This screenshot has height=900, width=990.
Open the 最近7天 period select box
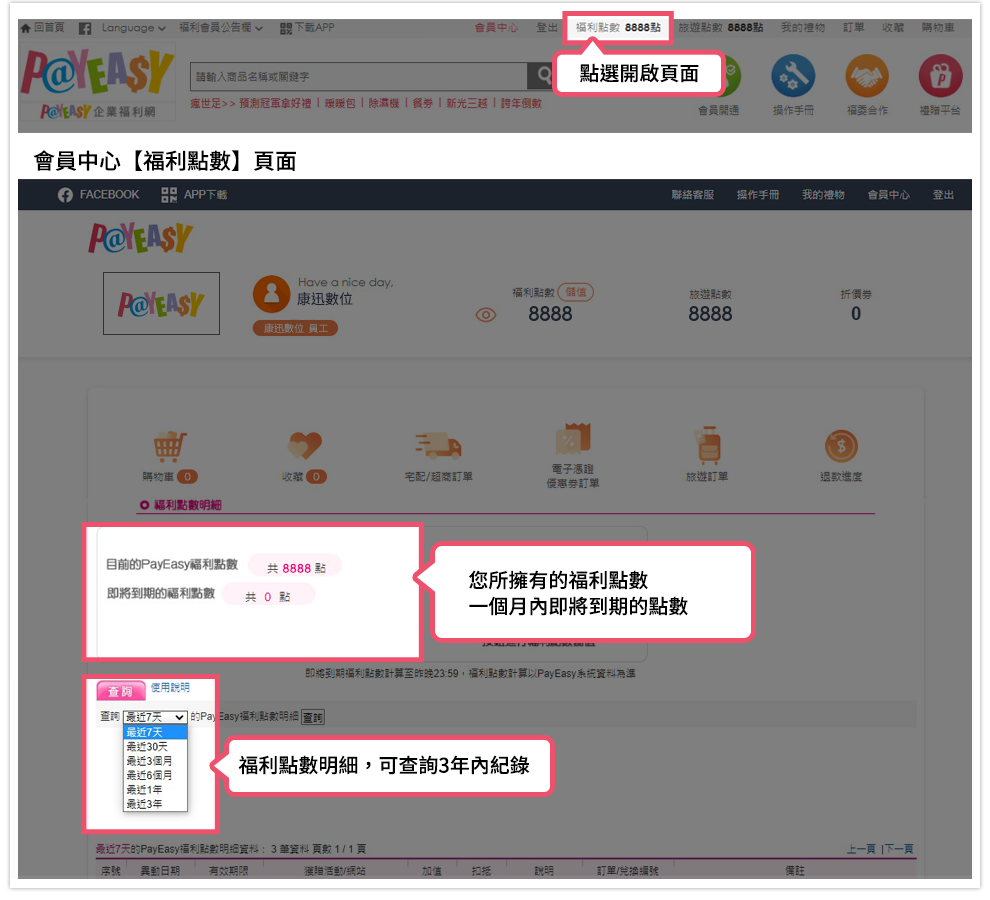[x=155, y=717]
